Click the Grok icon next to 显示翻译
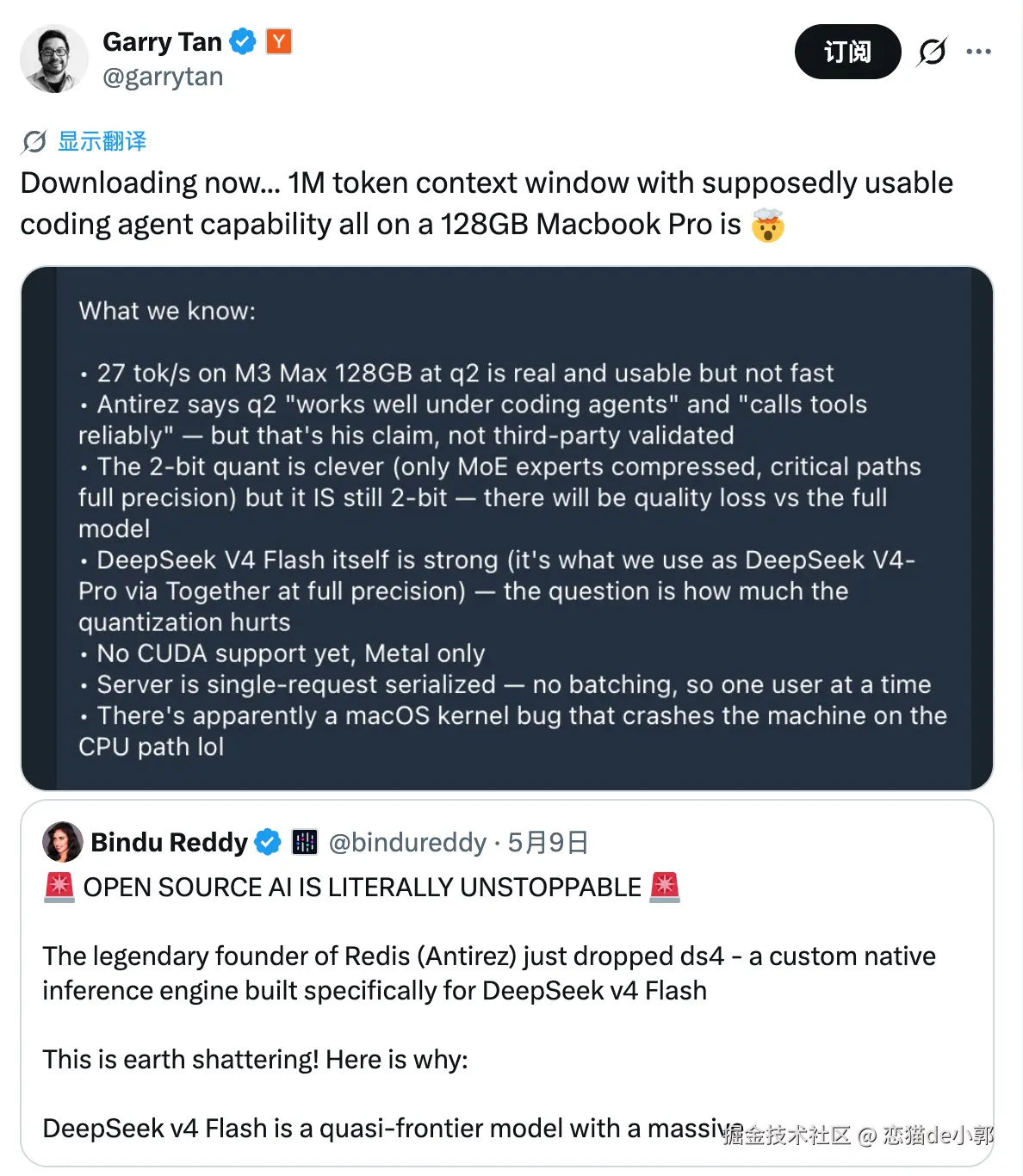The width and height of the screenshot is (1023, 1176). click(x=34, y=141)
